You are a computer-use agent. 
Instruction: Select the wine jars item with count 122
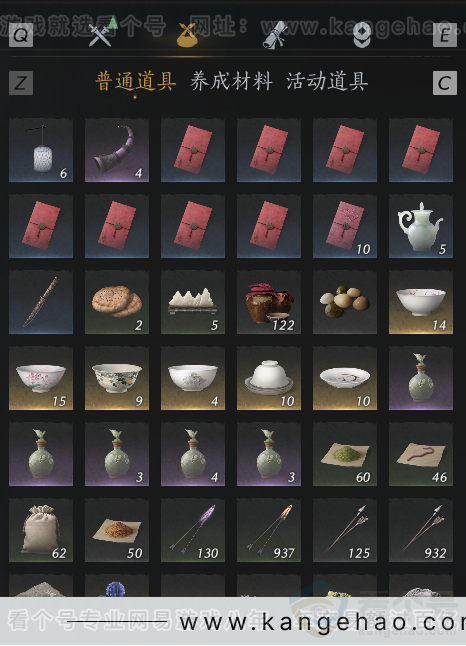(269, 302)
